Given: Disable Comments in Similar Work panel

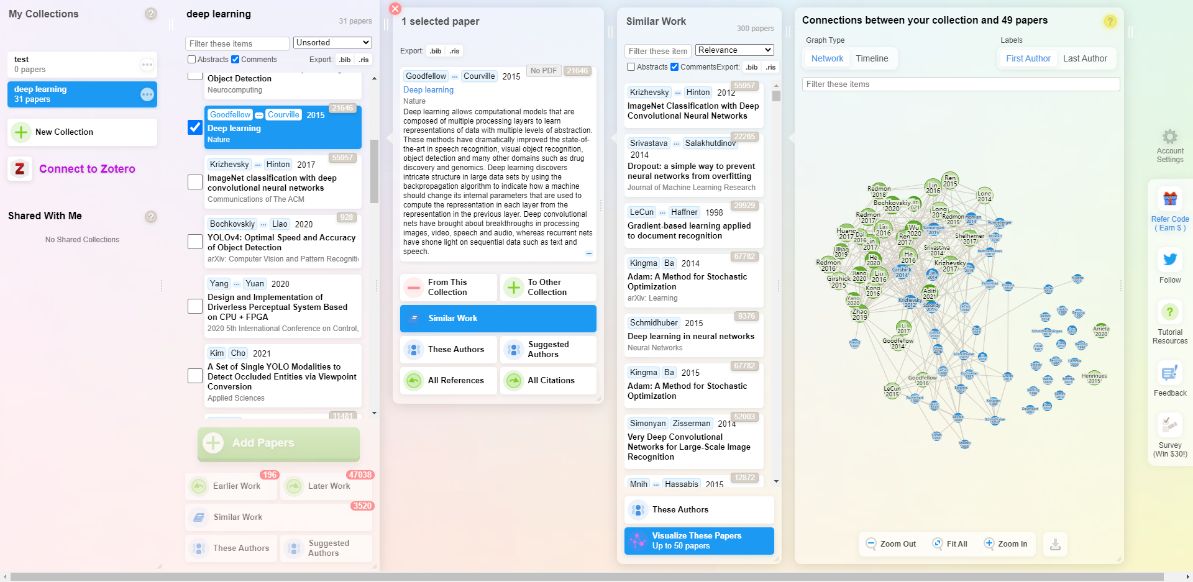Looking at the screenshot, I should pyautogui.click(x=674, y=67).
